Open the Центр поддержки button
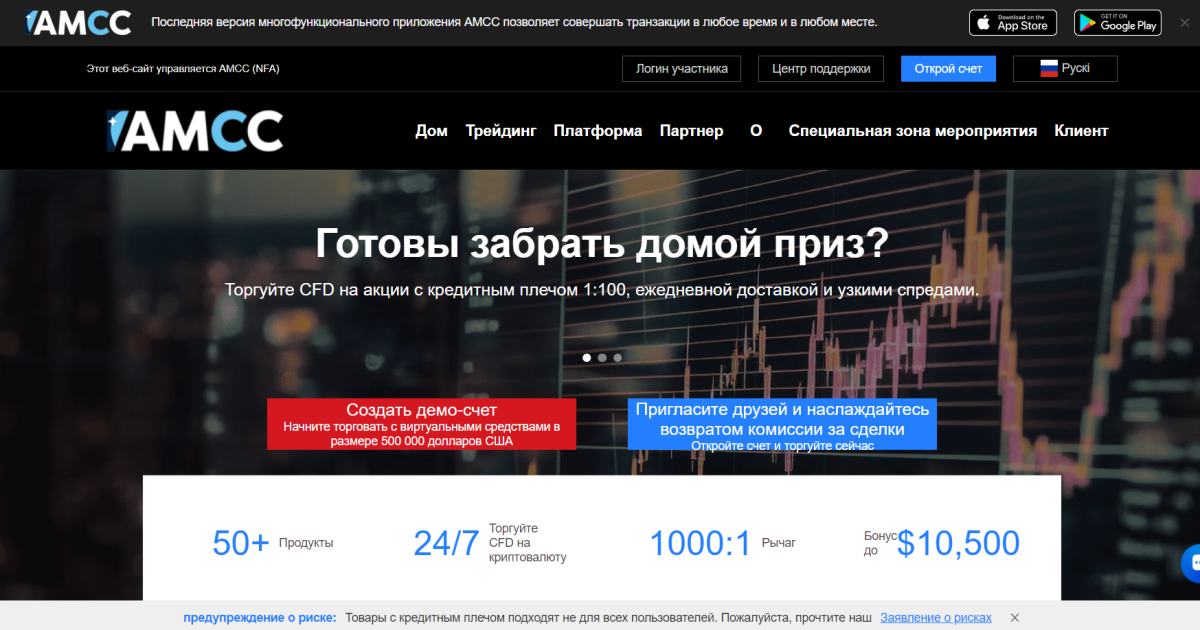 821,69
